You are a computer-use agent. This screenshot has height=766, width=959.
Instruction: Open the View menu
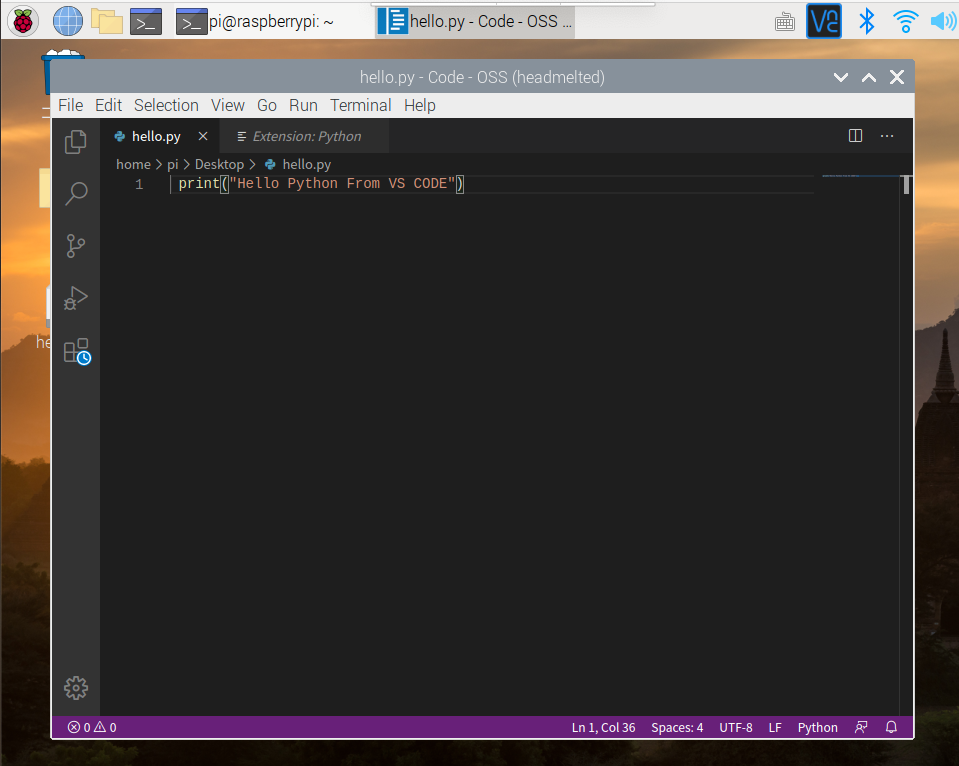pyautogui.click(x=228, y=105)
